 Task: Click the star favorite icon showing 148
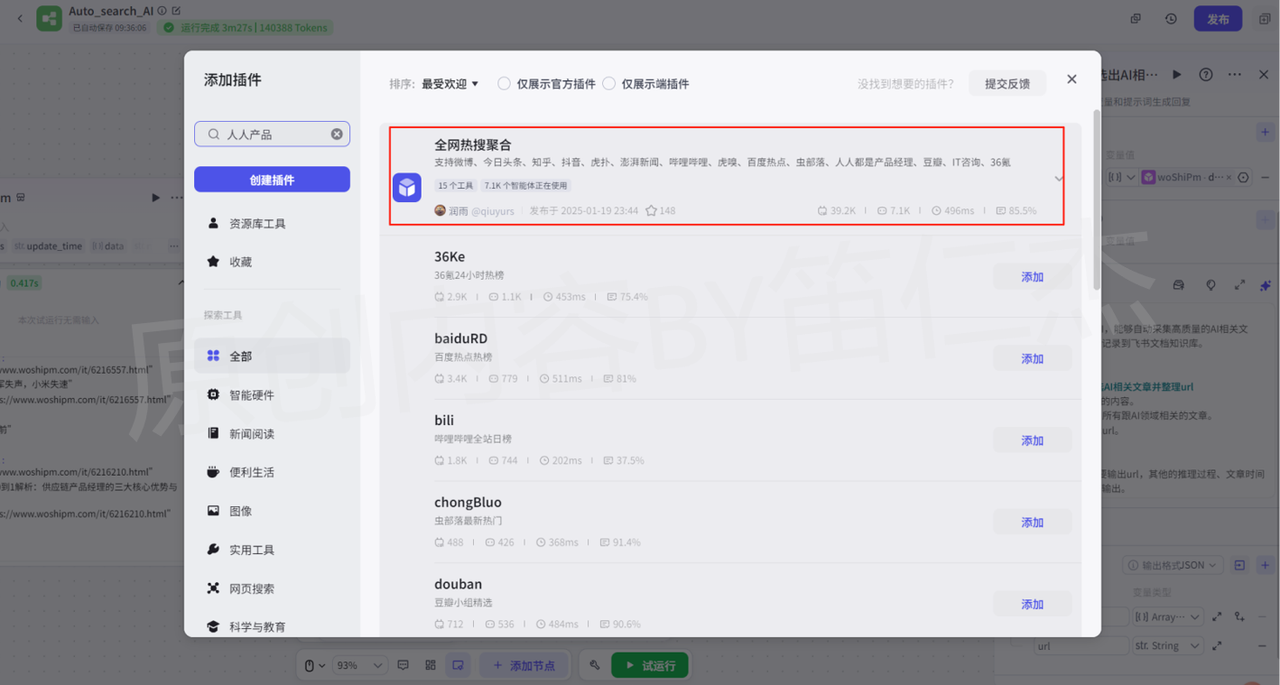tap(651, 211)
